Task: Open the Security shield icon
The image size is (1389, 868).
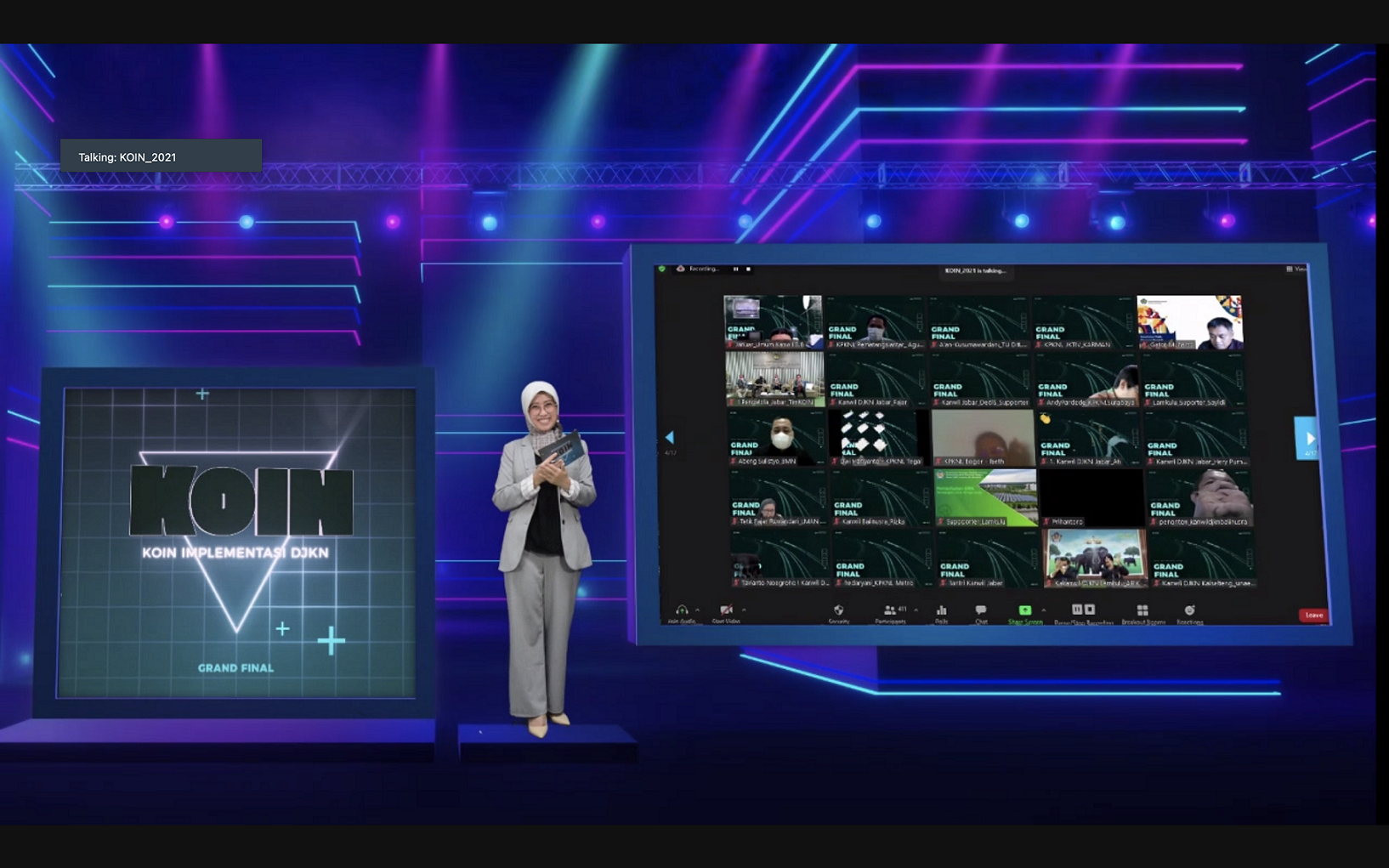Action: pos(838,610)
